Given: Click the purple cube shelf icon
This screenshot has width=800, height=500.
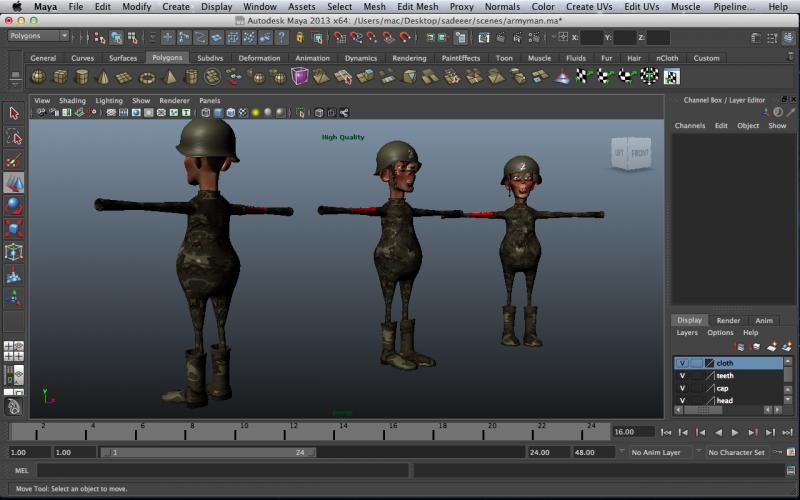Looking at the screenshot, I should 300,76.
